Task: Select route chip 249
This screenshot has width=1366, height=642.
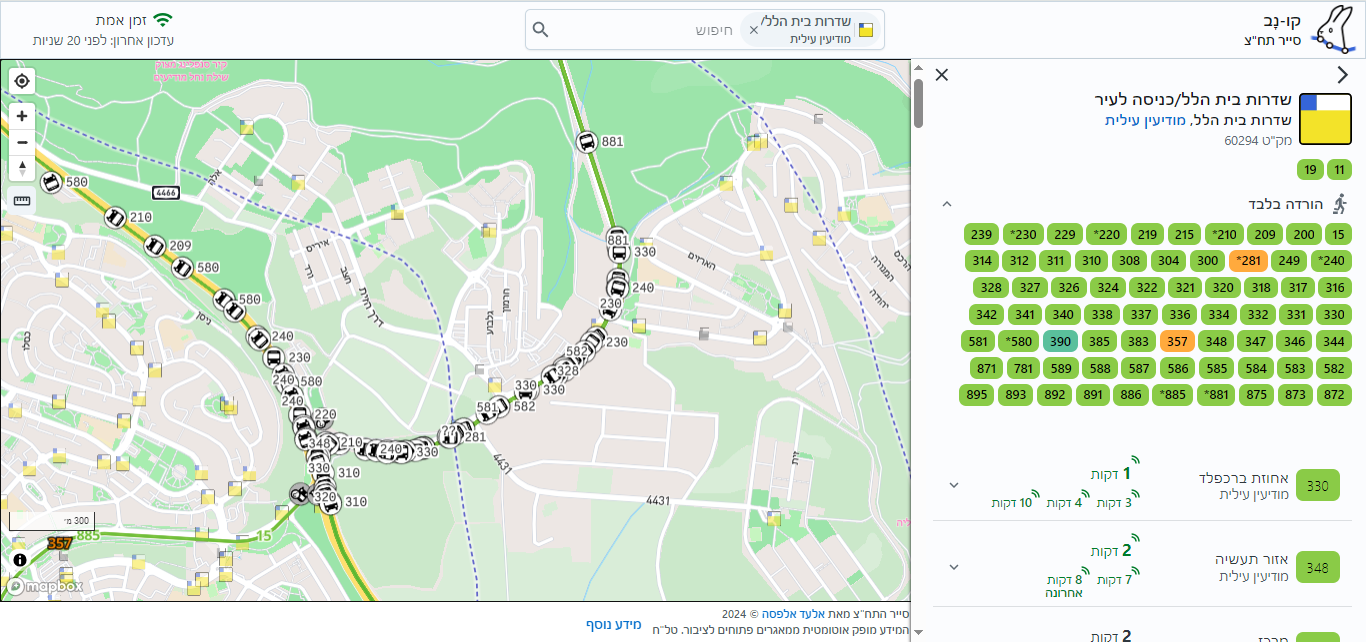Action: (1289, 261)
